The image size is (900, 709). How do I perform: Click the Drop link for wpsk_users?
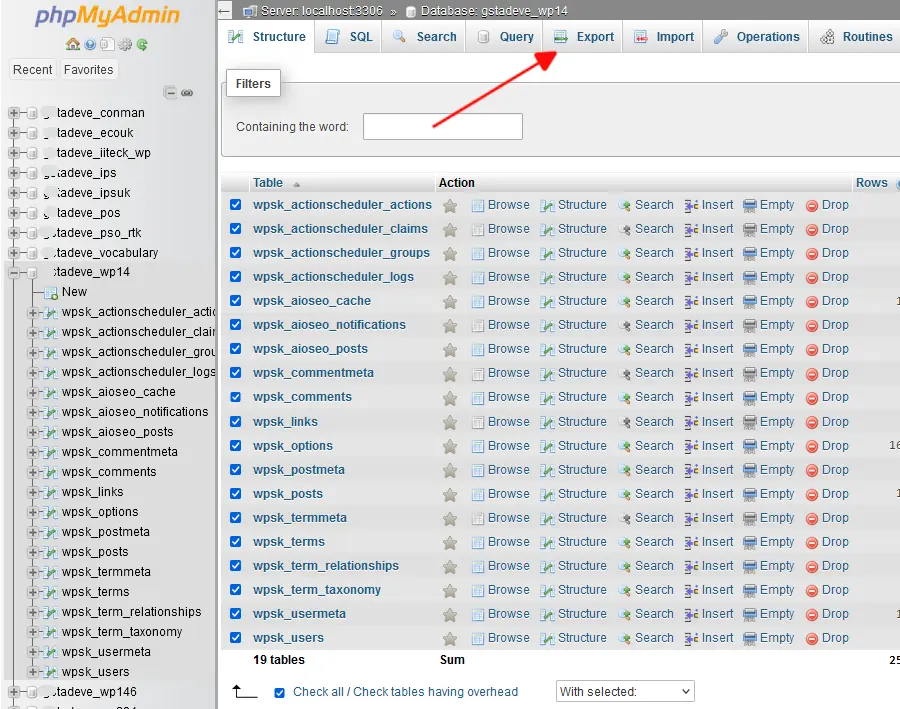pos(835,638)
